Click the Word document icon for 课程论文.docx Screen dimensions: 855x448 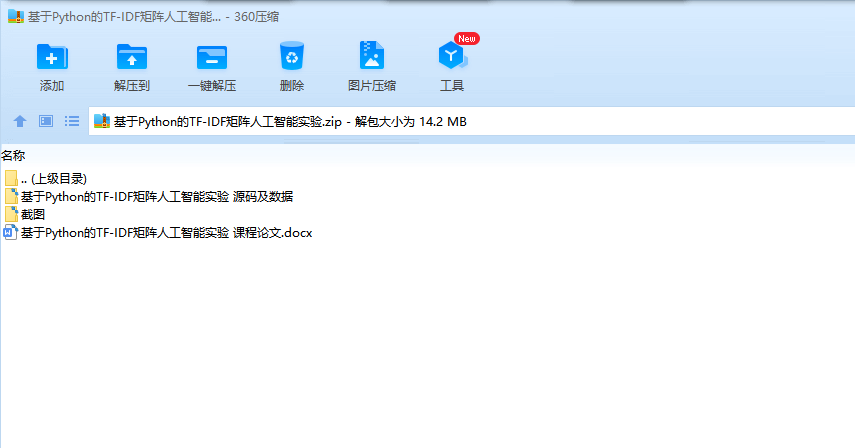pos(10,233)
